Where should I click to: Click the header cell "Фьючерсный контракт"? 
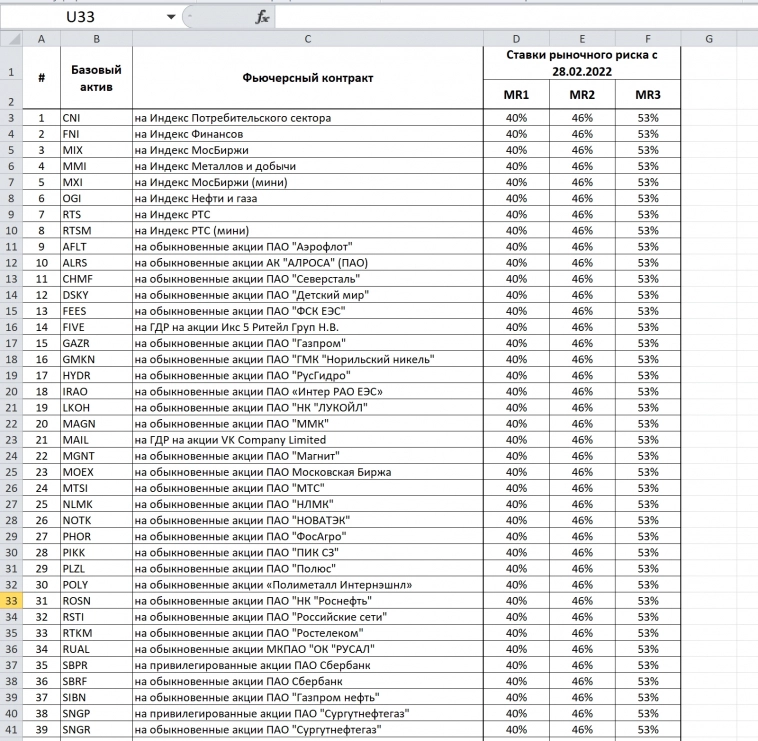tap(307, 78)
